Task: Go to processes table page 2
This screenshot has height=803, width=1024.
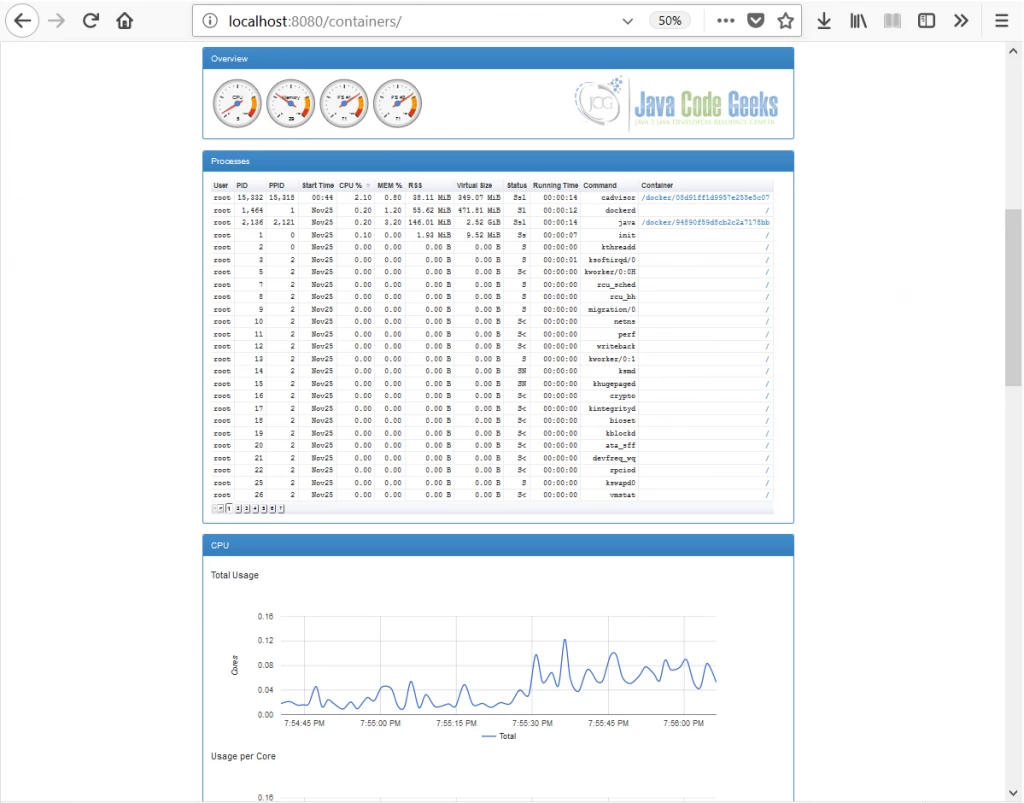Action: pyautogui.click(x=238, y=509)
